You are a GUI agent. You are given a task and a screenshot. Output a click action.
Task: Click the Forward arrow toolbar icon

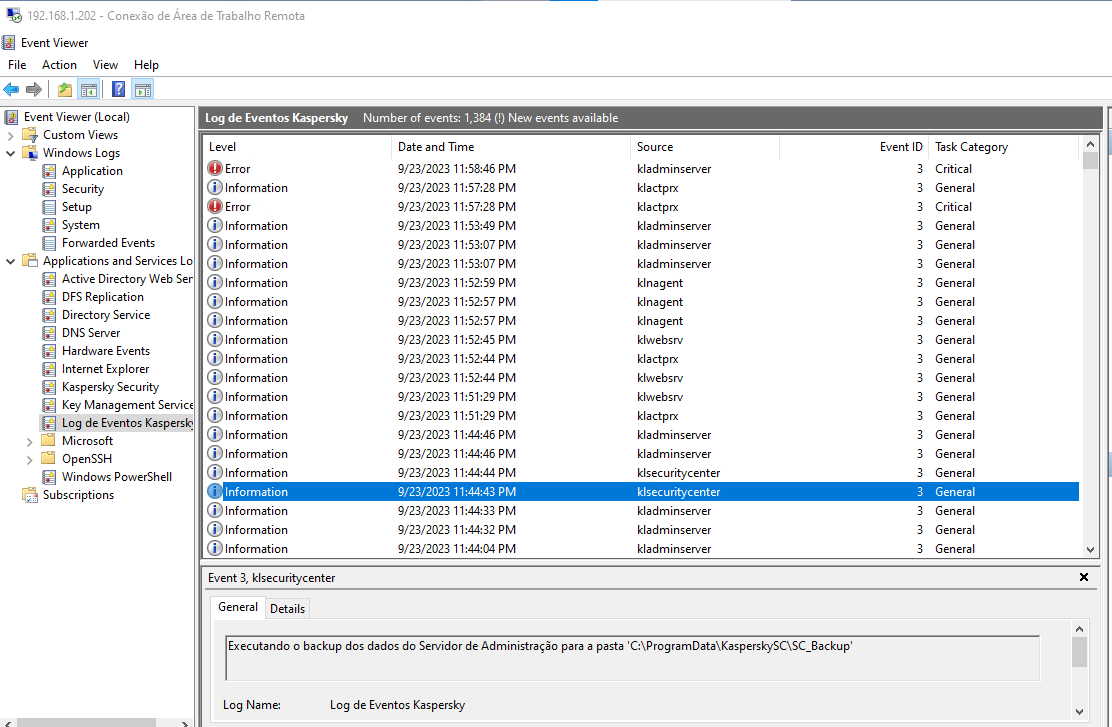point(34,89)
